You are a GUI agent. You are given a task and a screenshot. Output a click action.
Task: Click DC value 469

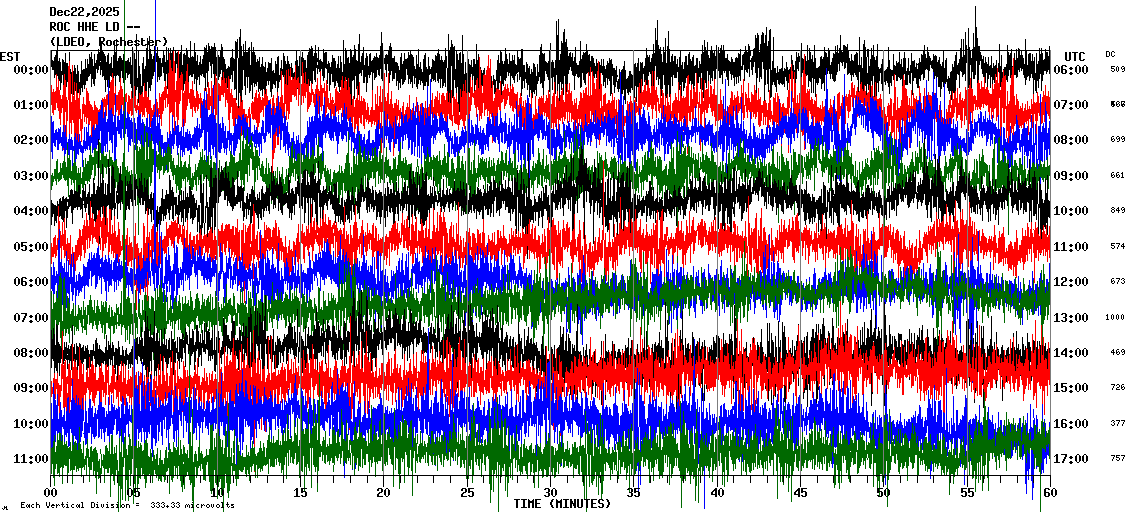[1118, 352]
